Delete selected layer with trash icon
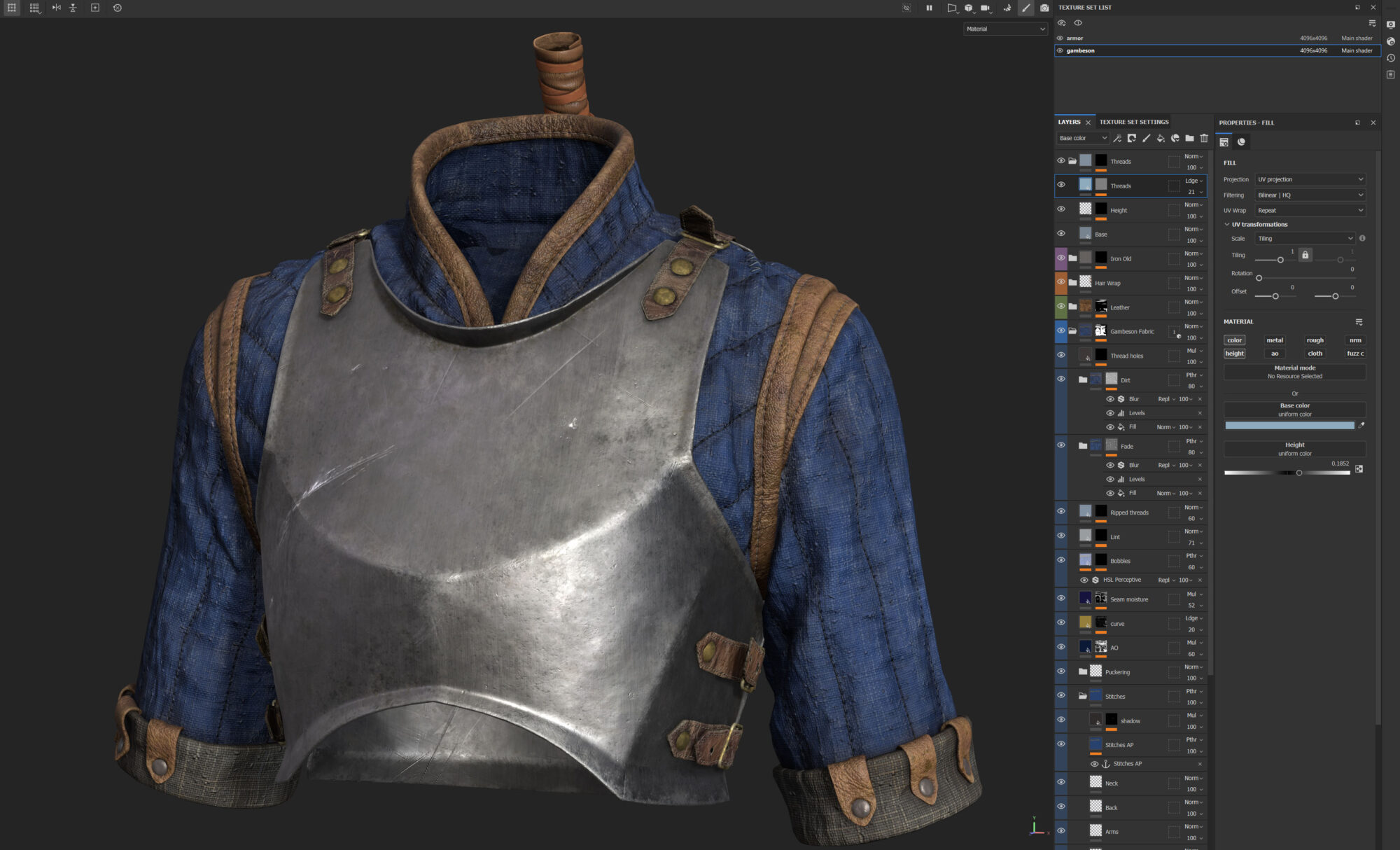The width and height of the screenshot is (1400, 850). (x=1204, y=138)
